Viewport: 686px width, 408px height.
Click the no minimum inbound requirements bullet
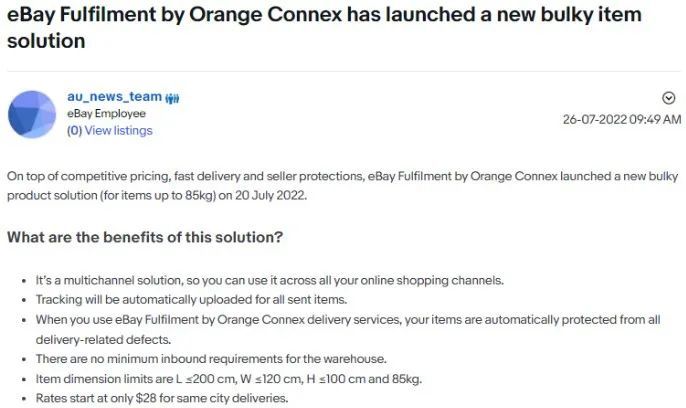pyautogui.click(x=211, y=359)
